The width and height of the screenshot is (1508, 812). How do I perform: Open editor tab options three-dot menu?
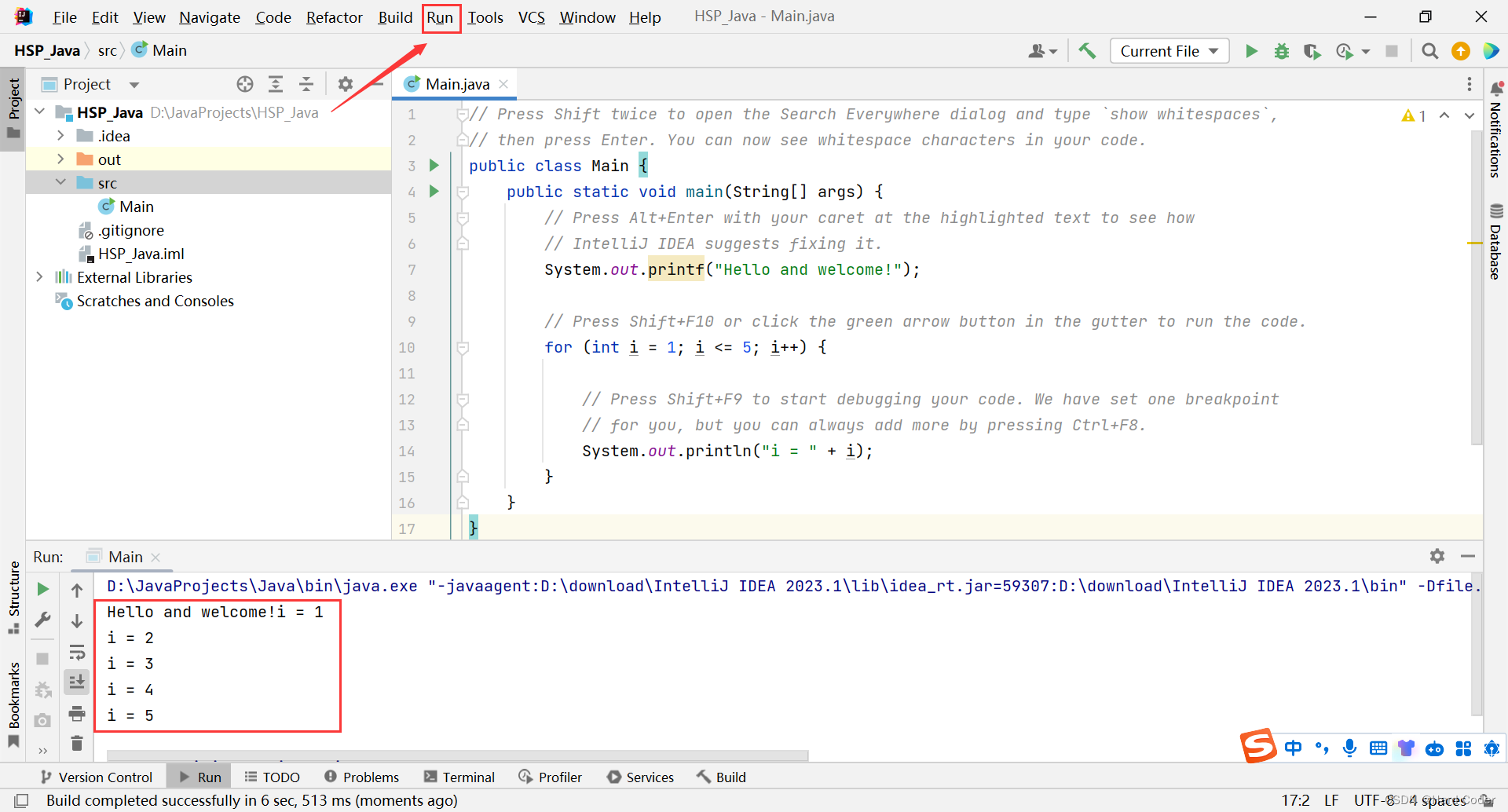[x=1470, y=84]
